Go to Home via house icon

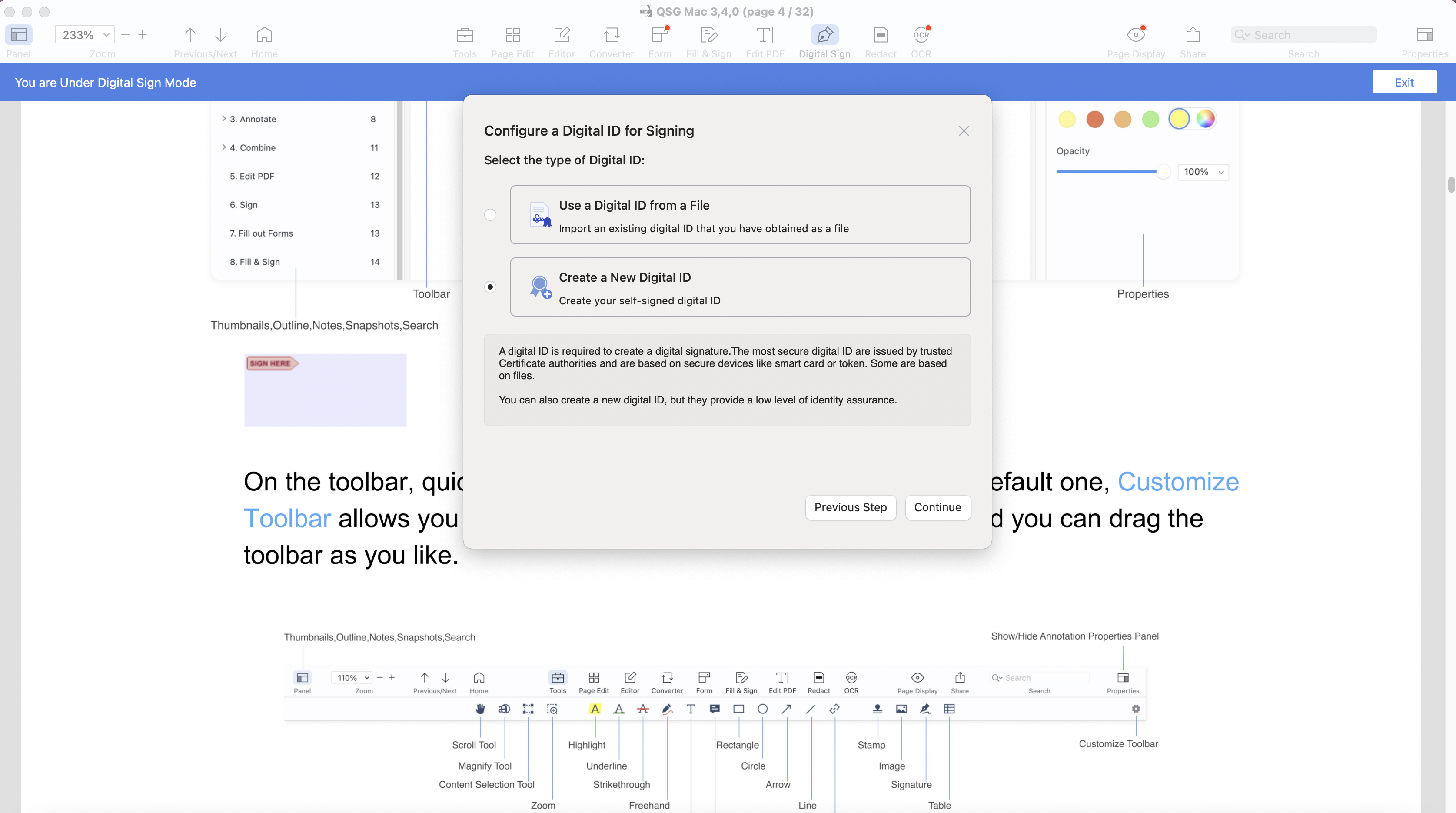click(x=264, y=35)
